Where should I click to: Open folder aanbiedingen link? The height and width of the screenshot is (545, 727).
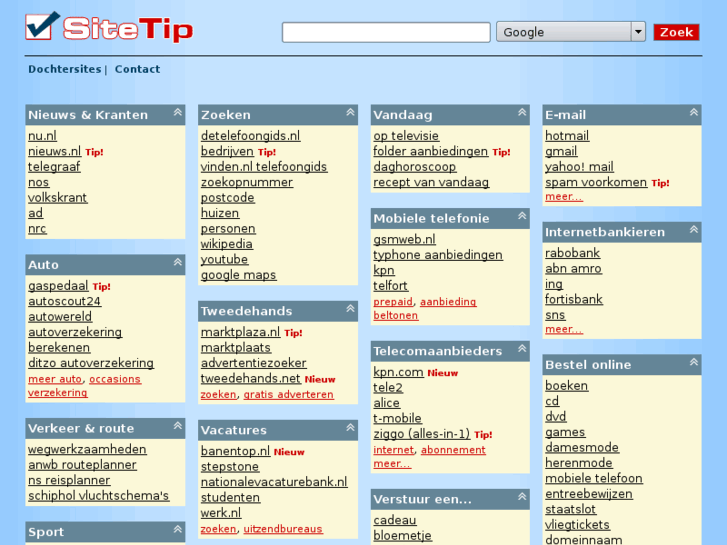coord(430,151)
